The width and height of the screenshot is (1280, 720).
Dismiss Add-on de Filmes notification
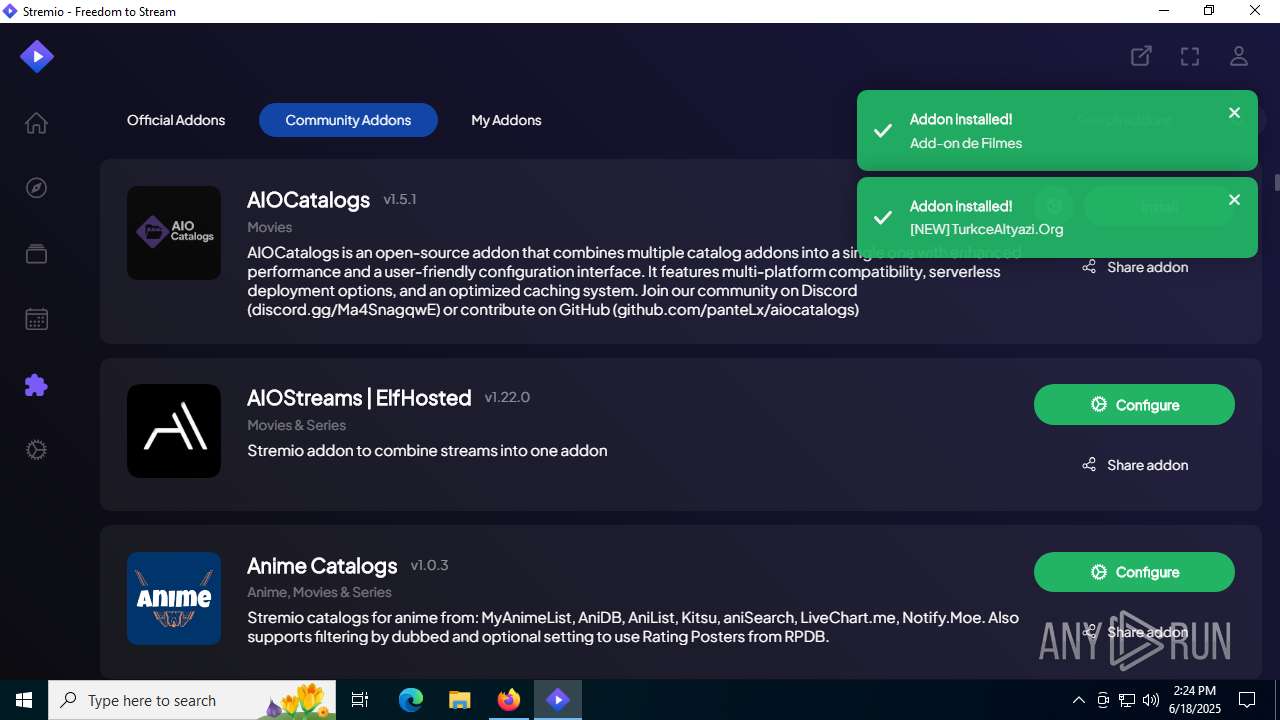(x=1234, y=113)
